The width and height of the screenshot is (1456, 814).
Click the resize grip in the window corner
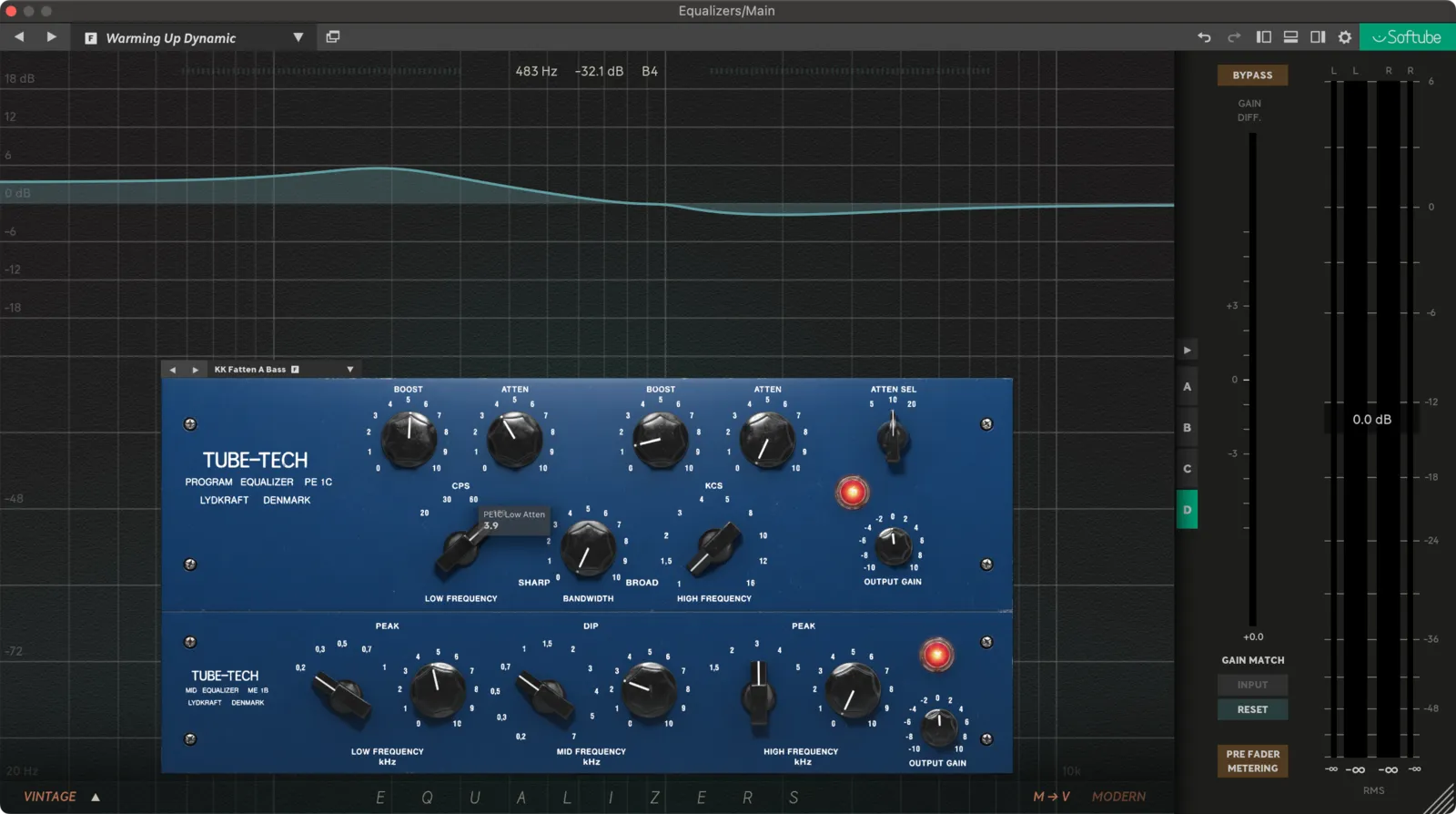click(1441, 799)
